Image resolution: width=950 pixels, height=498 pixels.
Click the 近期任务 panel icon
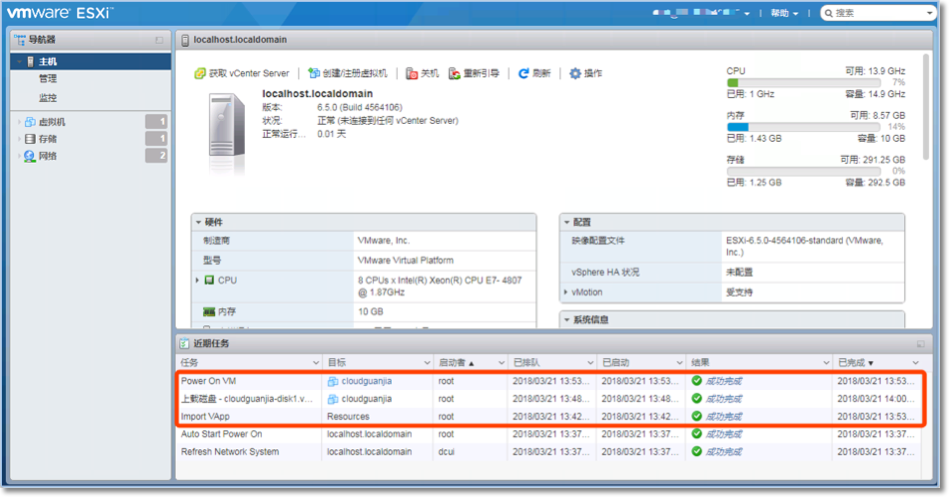coord(185,344)
